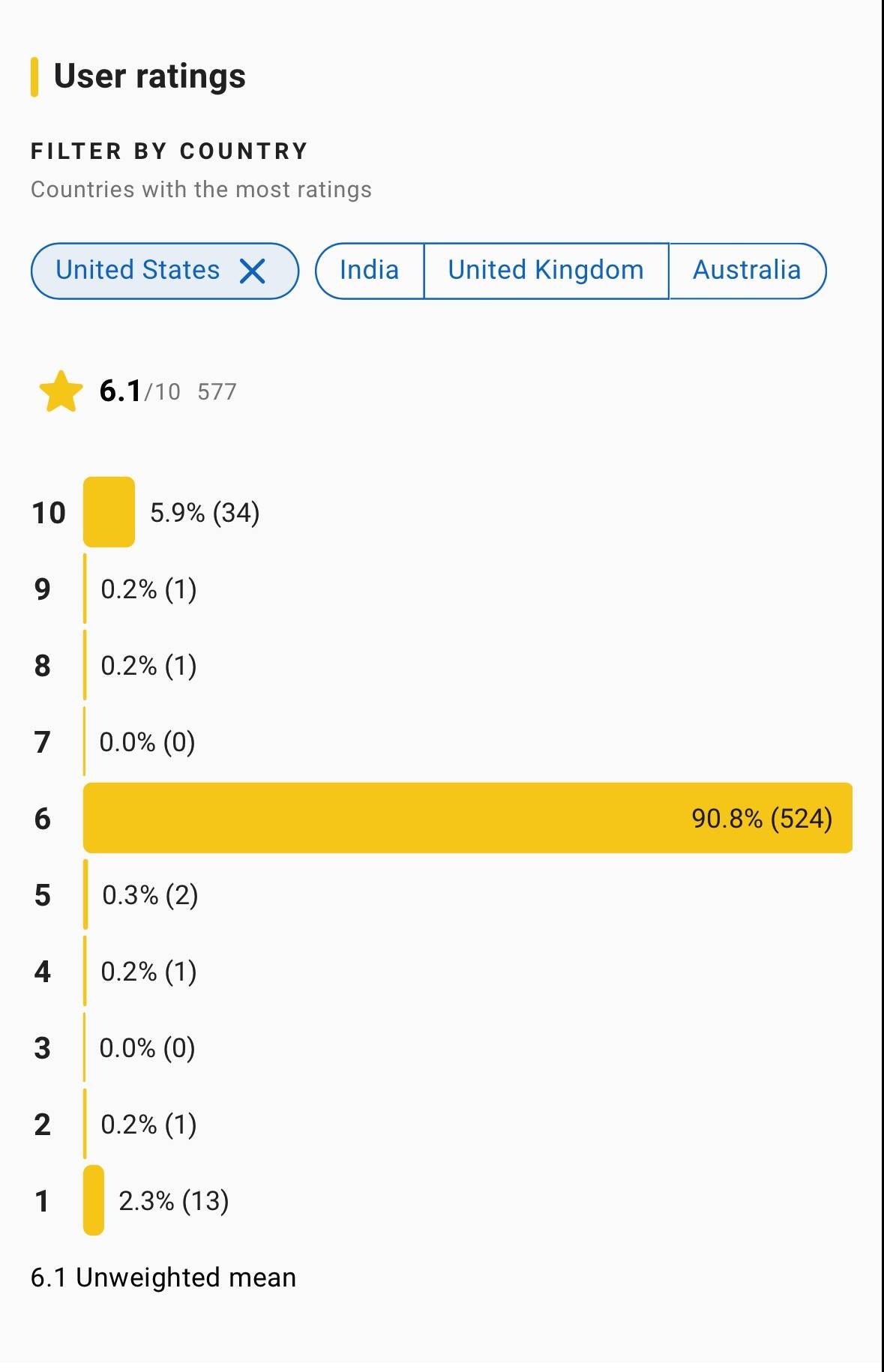Select the United States filter chip
This screenshot has width=884, height=1372.
(x=138, y=271)
